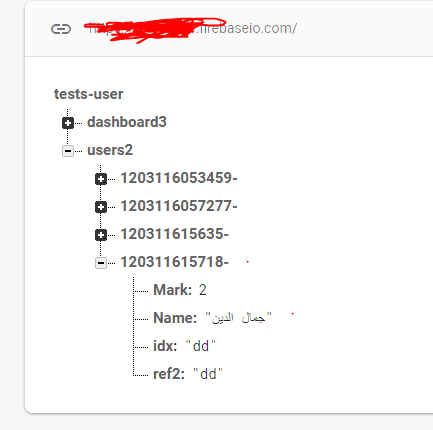Select the tests-user root node
The height and width of the screenshot is (430, 433).
coord(89,94)
